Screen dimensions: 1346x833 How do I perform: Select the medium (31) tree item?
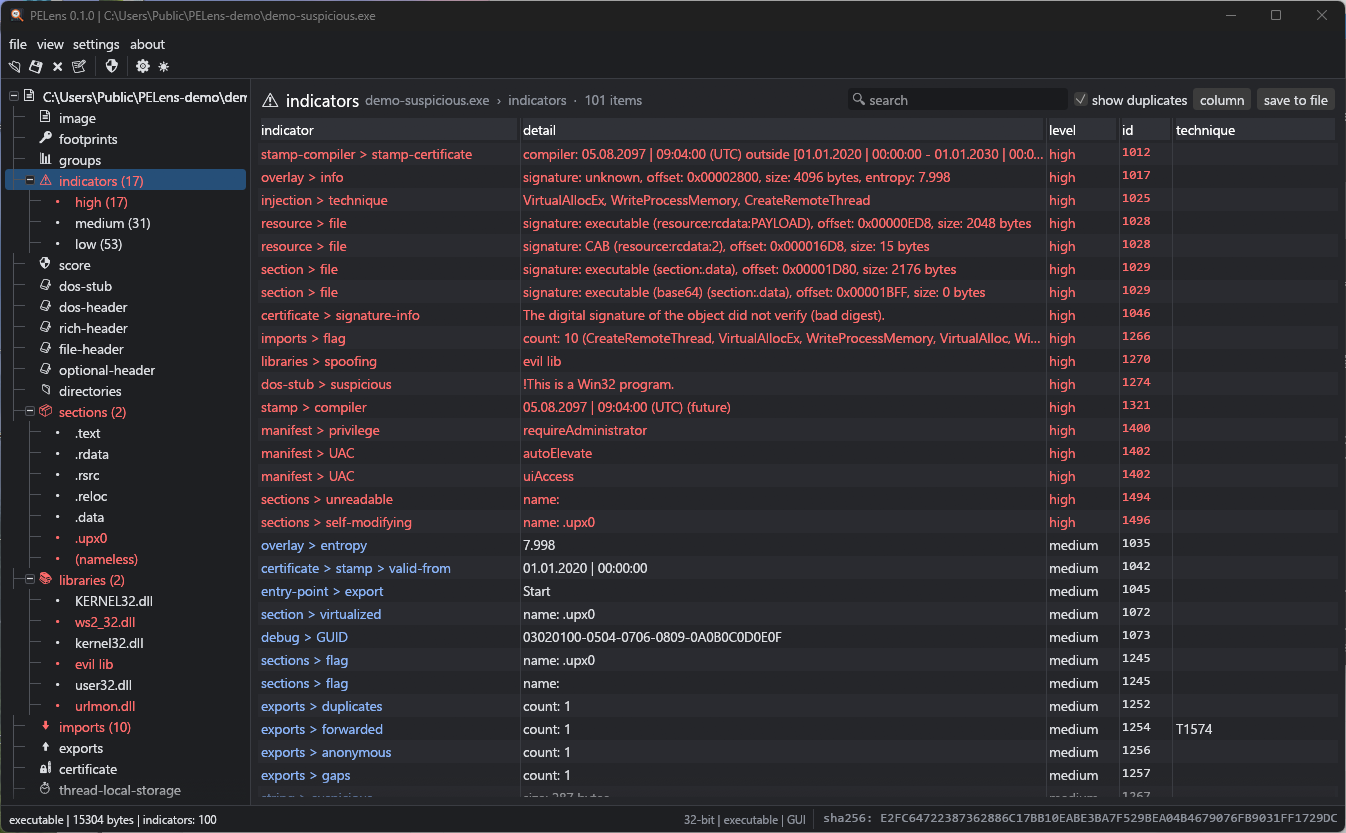tap(113, 223)
